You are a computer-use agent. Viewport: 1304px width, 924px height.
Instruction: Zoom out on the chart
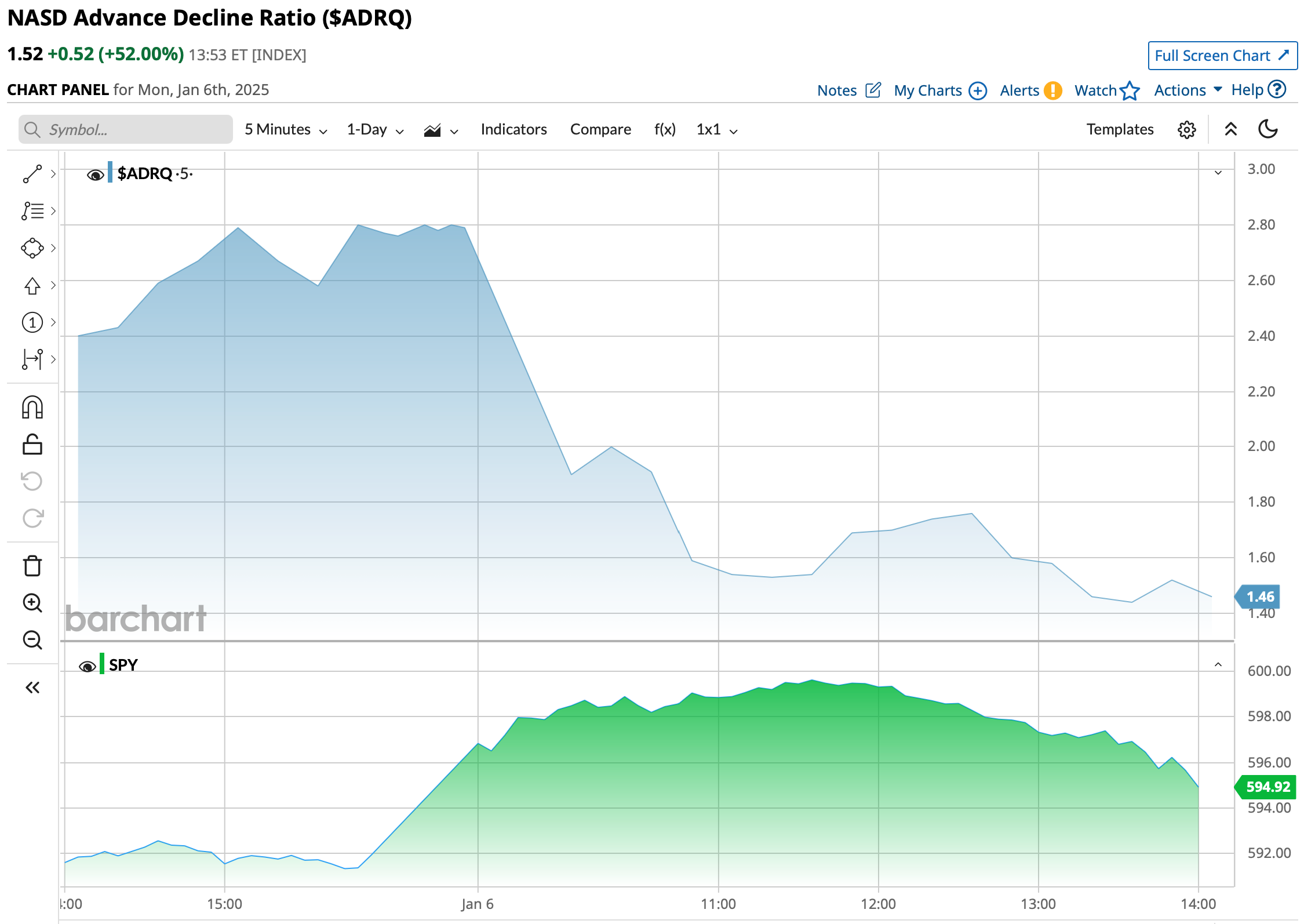coord(32,640)
